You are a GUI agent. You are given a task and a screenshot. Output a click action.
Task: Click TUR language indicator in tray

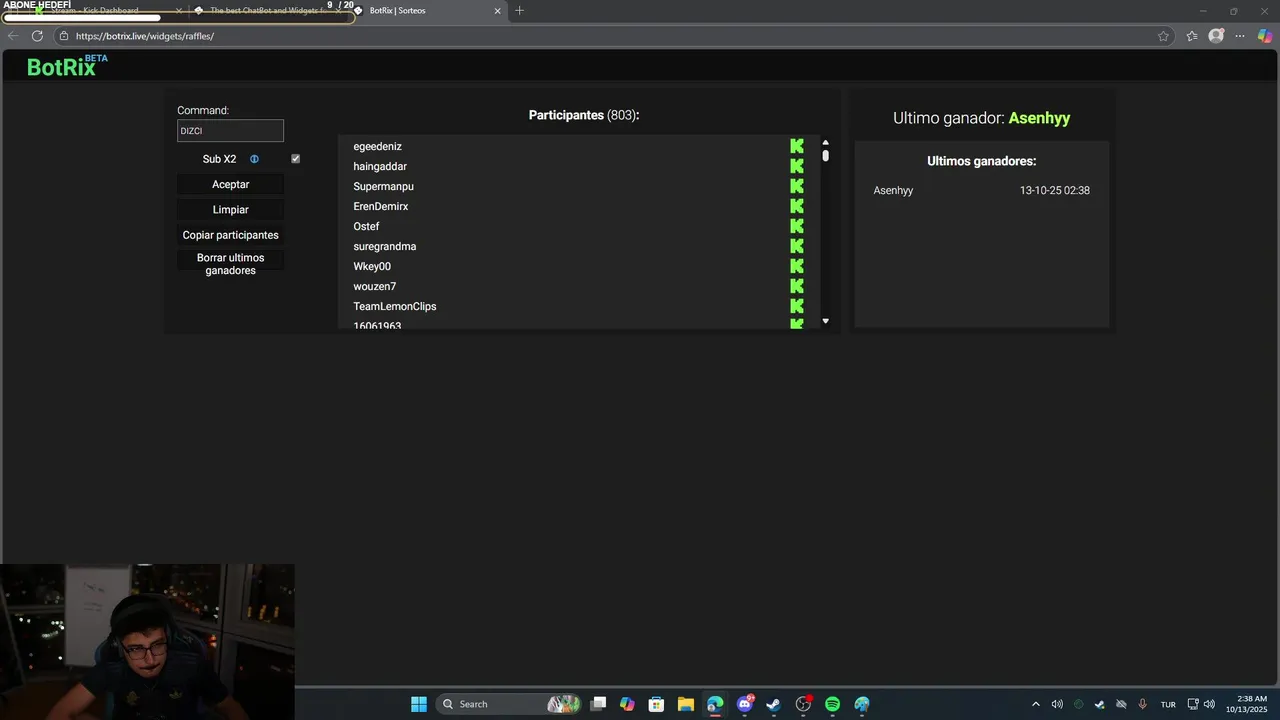point(1168,704)
